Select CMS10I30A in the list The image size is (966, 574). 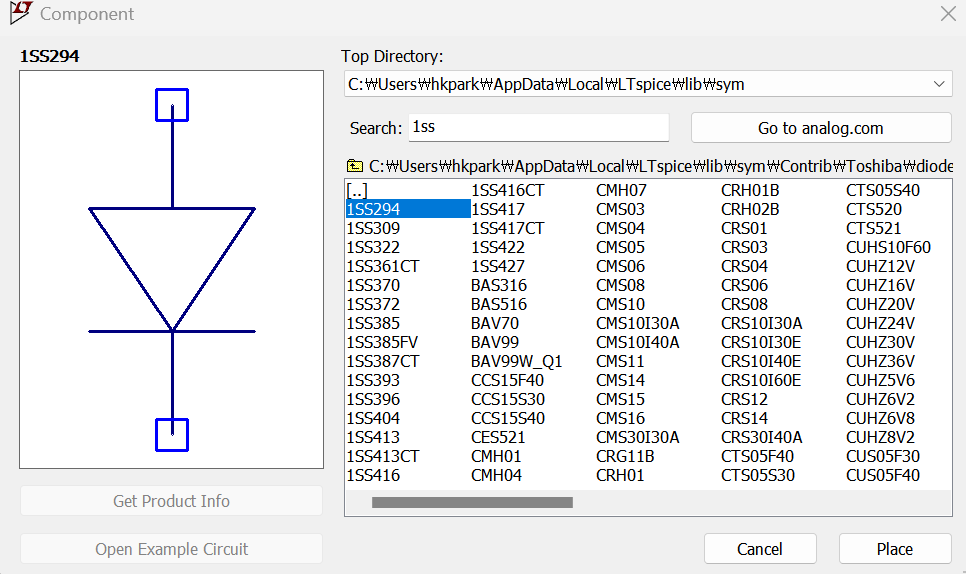[x=638, y=323]
